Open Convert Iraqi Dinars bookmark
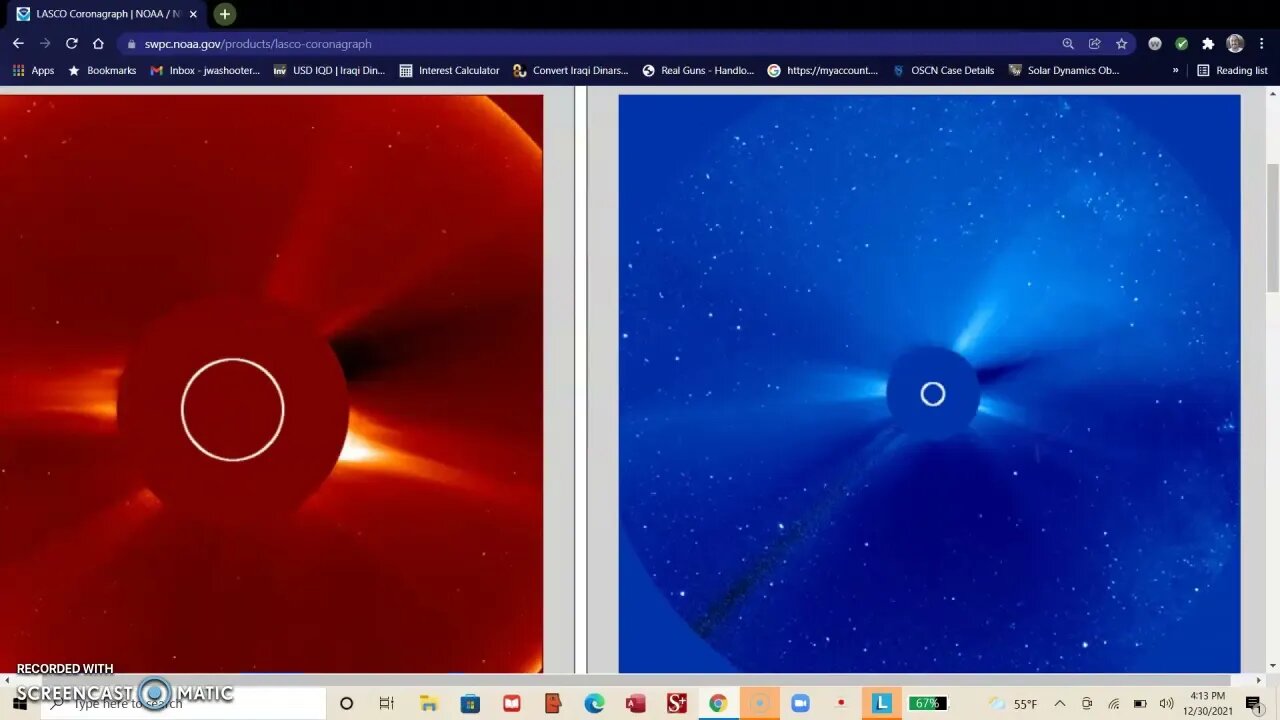This screenshot has width=1280, height=720. tap(571, 71)
